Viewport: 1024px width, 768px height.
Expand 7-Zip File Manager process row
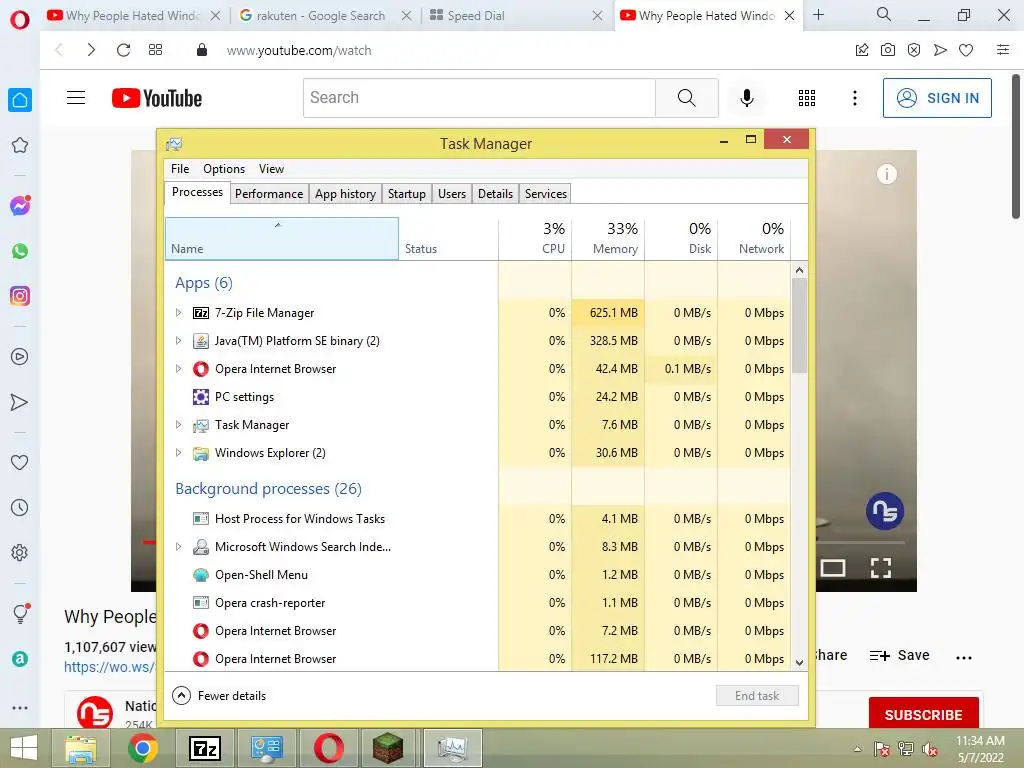point(178,313)
